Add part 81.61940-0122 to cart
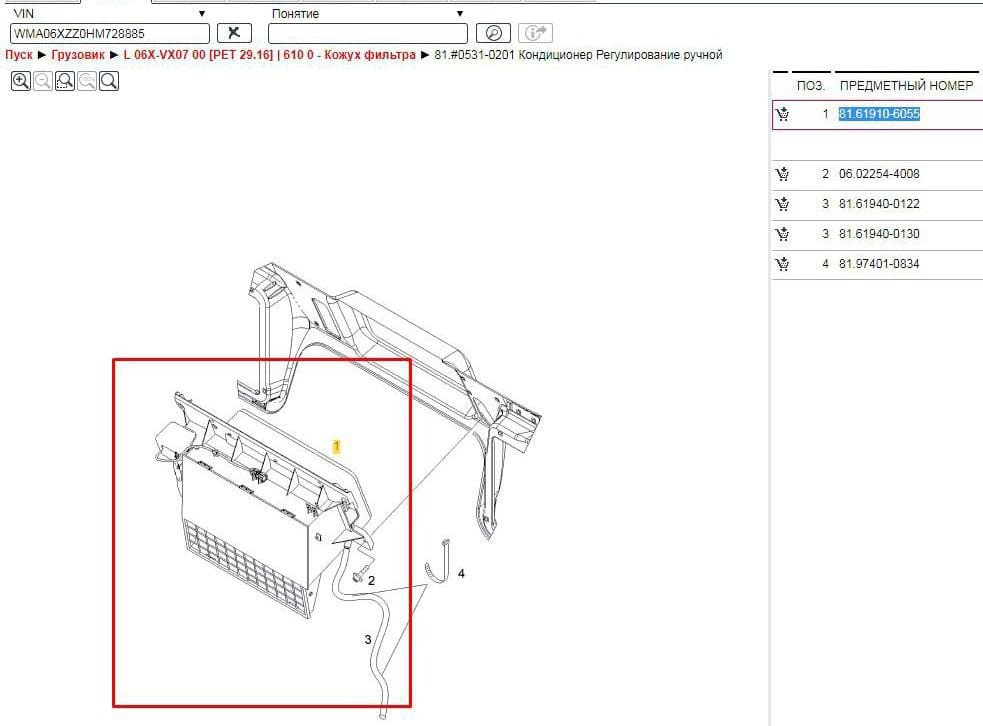 click(782, 204)
